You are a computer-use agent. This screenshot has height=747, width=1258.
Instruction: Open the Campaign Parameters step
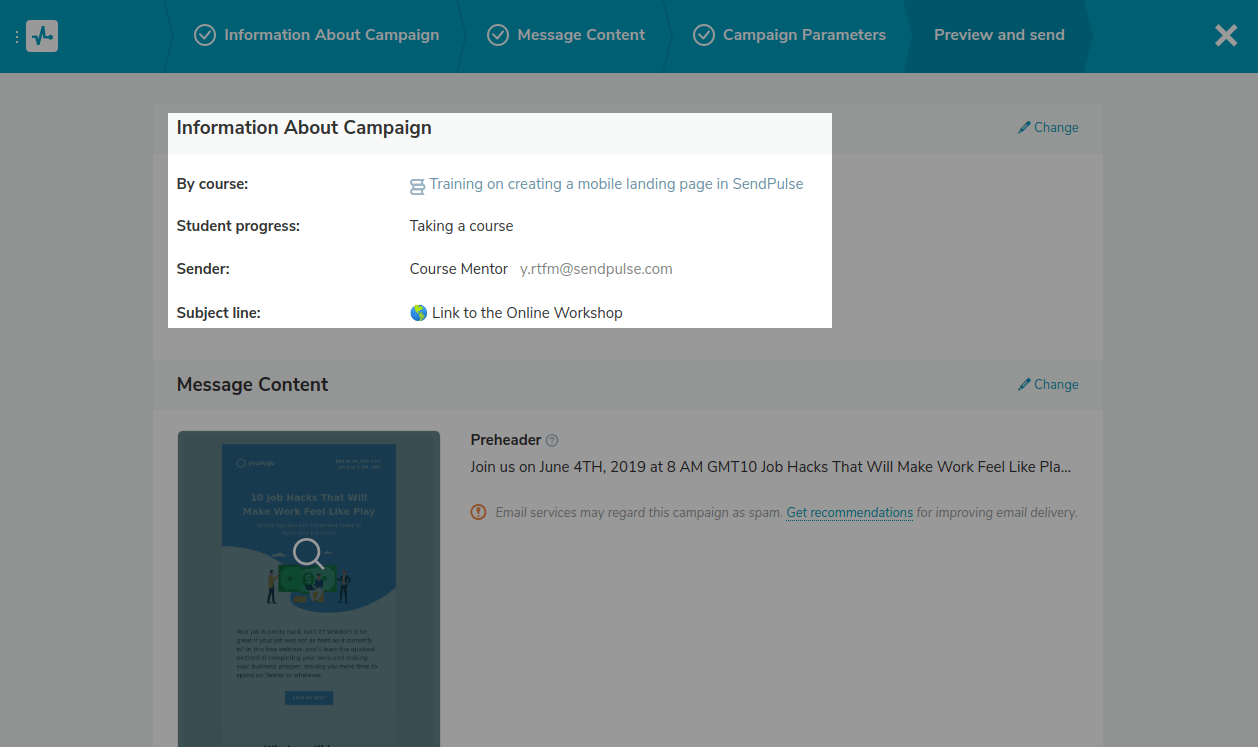[x=790, y=35]
